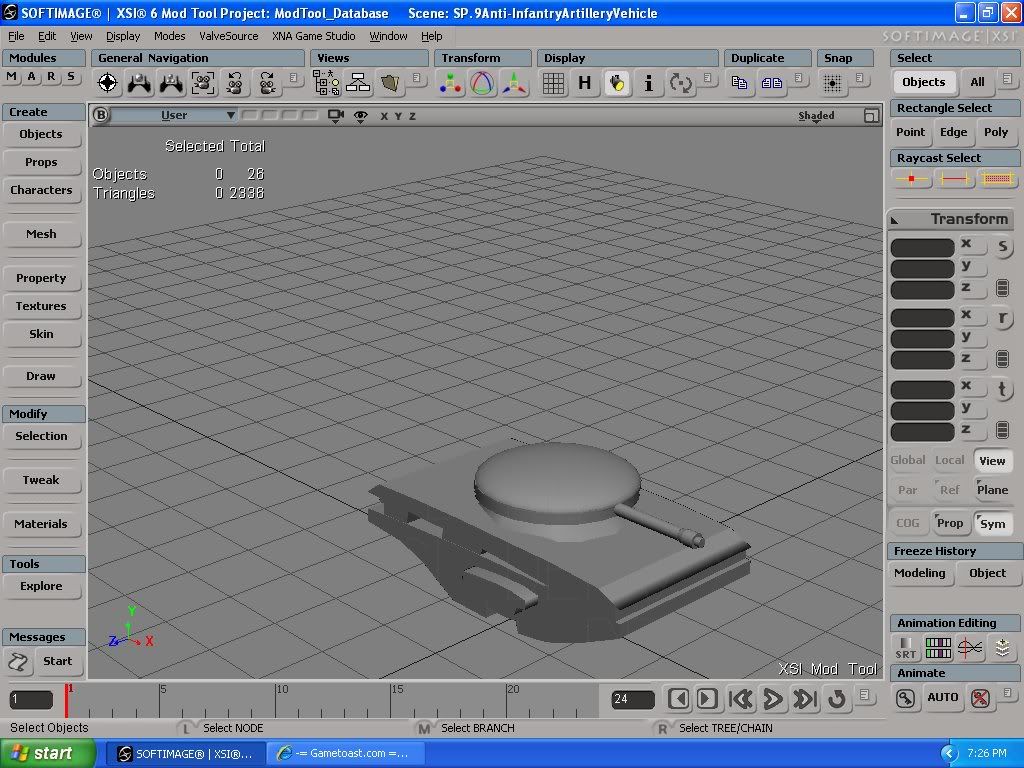Click the end frame field showing 24
Viewport: 1024px width, 768px height.
(x=632, y=699)
